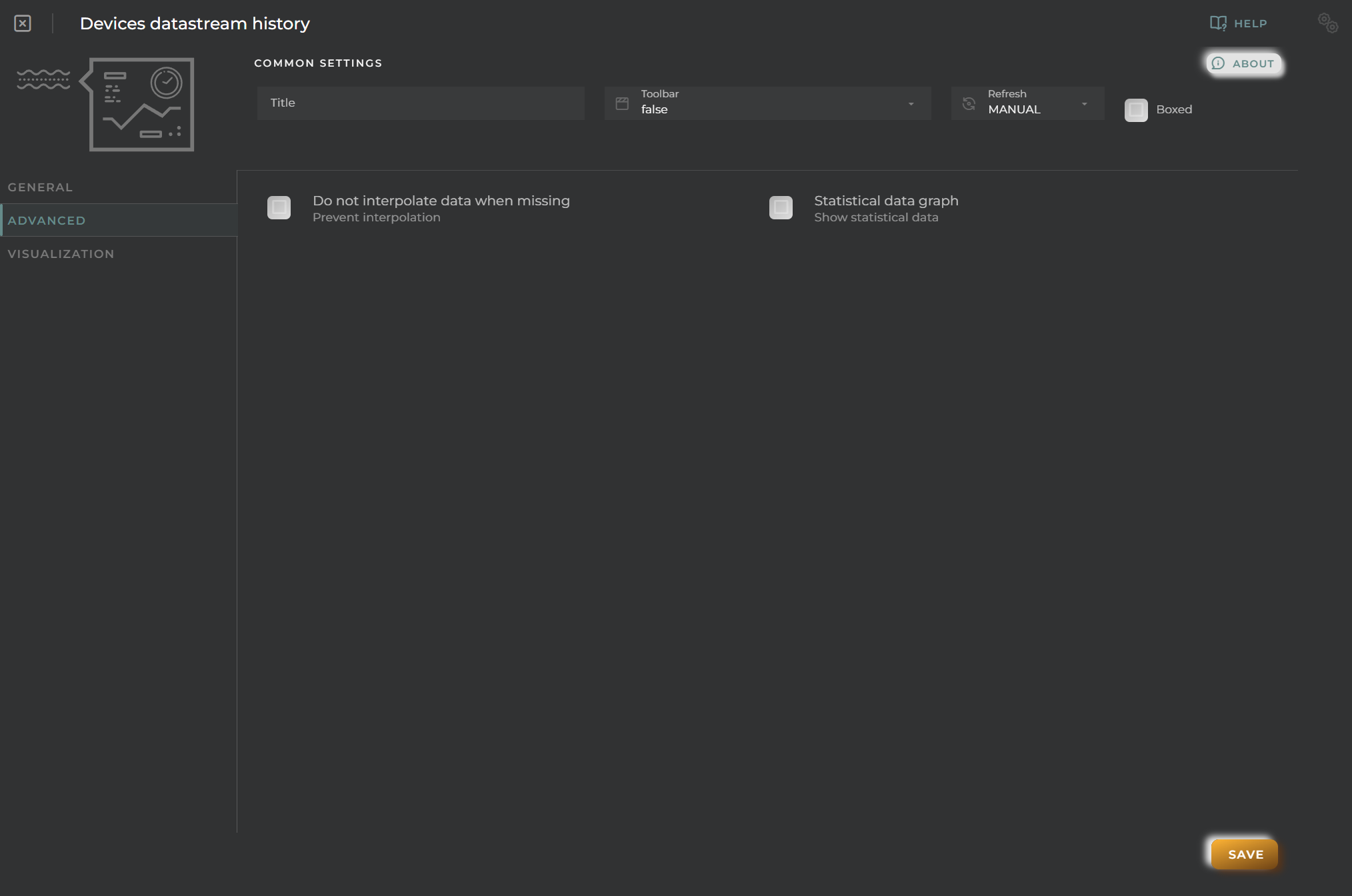The image size is (1352, 896).
Task: Click the SAVE button
Action: [x=1245, y=854]
